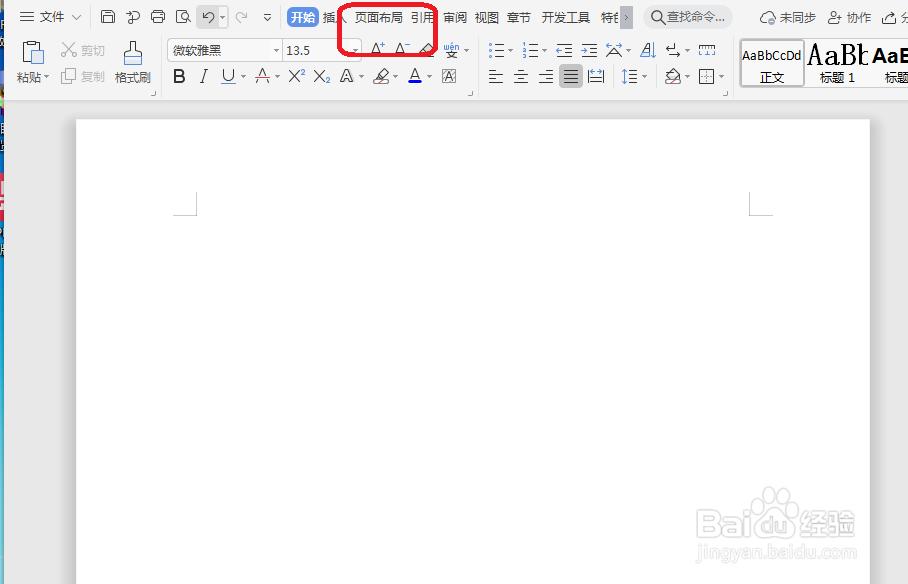Click the show paragraph marks icon
The height and width of the screenshot is (584, 908).
coord(673,50)
